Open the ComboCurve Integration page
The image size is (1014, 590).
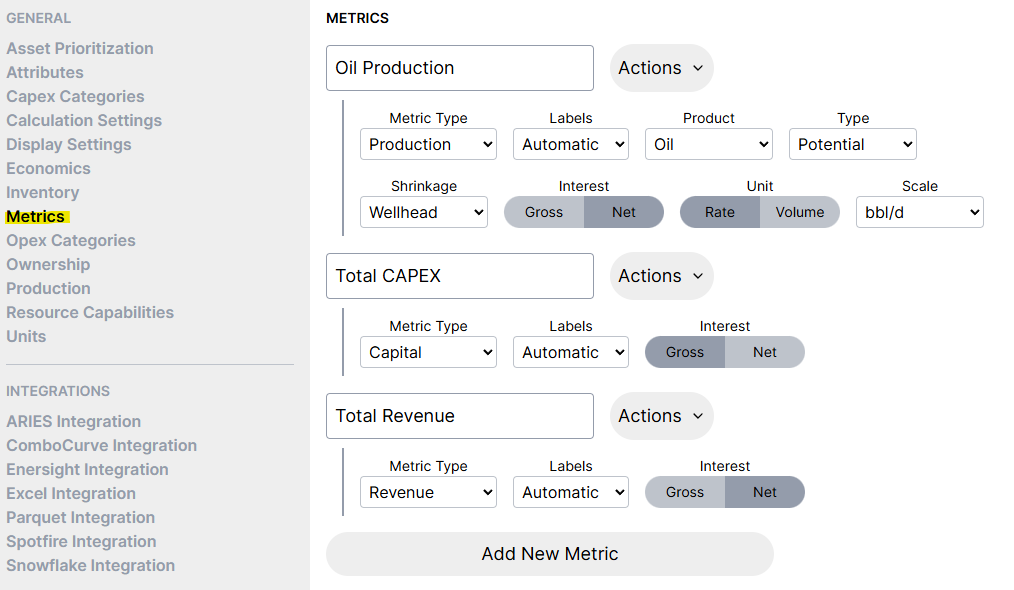(x=101, y=445)
